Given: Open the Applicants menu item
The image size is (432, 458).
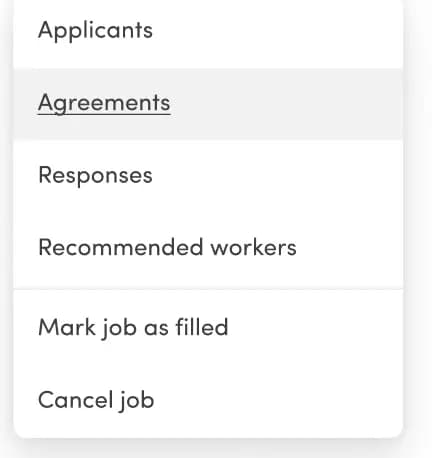Looking at the screenshot, I should tap(208, 32).
